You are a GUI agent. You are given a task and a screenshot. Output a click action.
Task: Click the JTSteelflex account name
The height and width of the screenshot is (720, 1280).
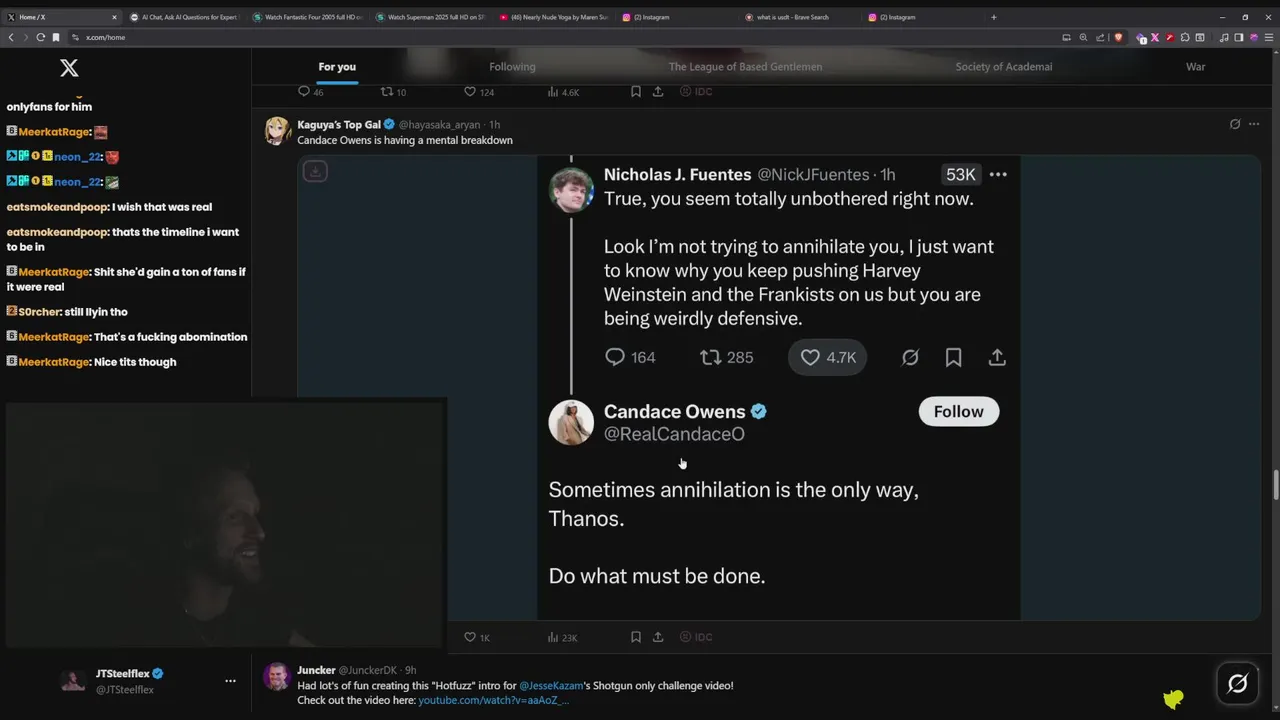[122, 674]
